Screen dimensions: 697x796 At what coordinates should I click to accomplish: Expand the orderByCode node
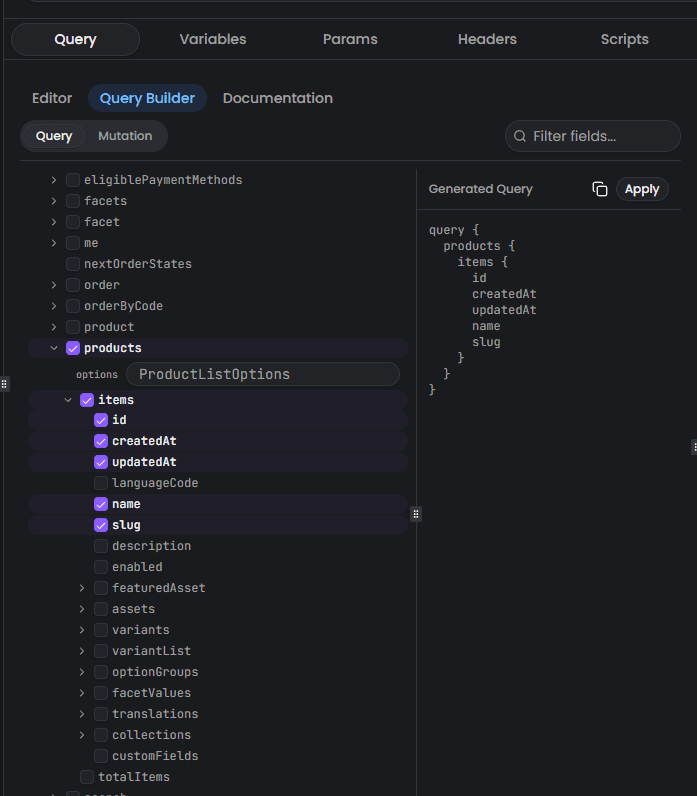54,306
